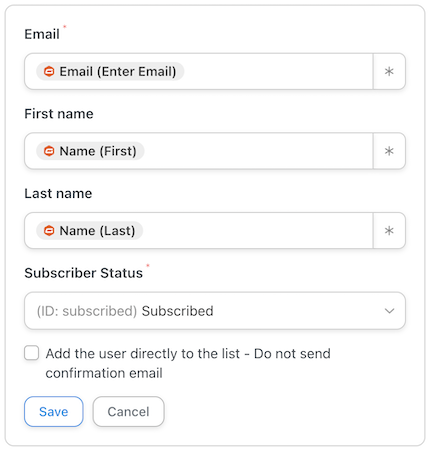Viewport: 430px width, 450px height.
Task: Click the asterisk icon in First name field
Action: point(389,151)
